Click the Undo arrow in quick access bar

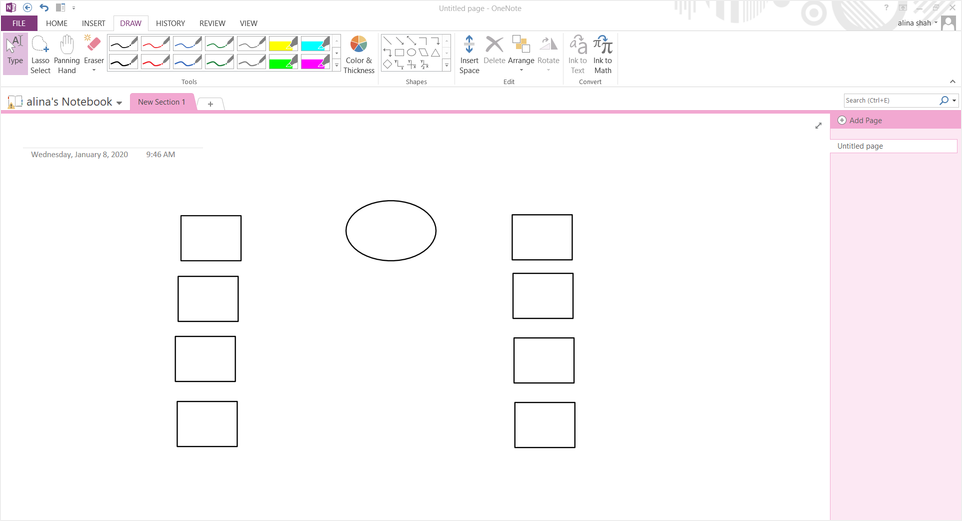[44, 8]
